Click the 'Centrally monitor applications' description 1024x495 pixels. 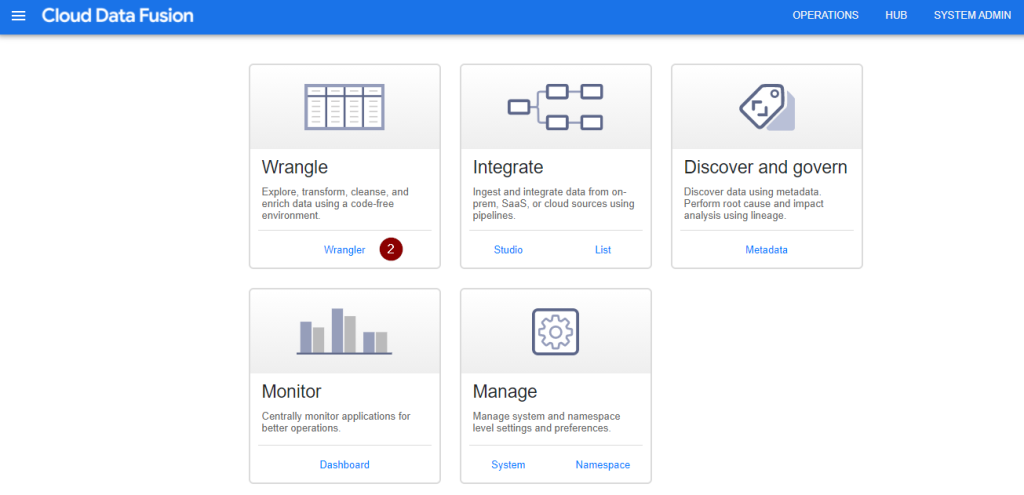pyautogui.click(x=336, y=422)
